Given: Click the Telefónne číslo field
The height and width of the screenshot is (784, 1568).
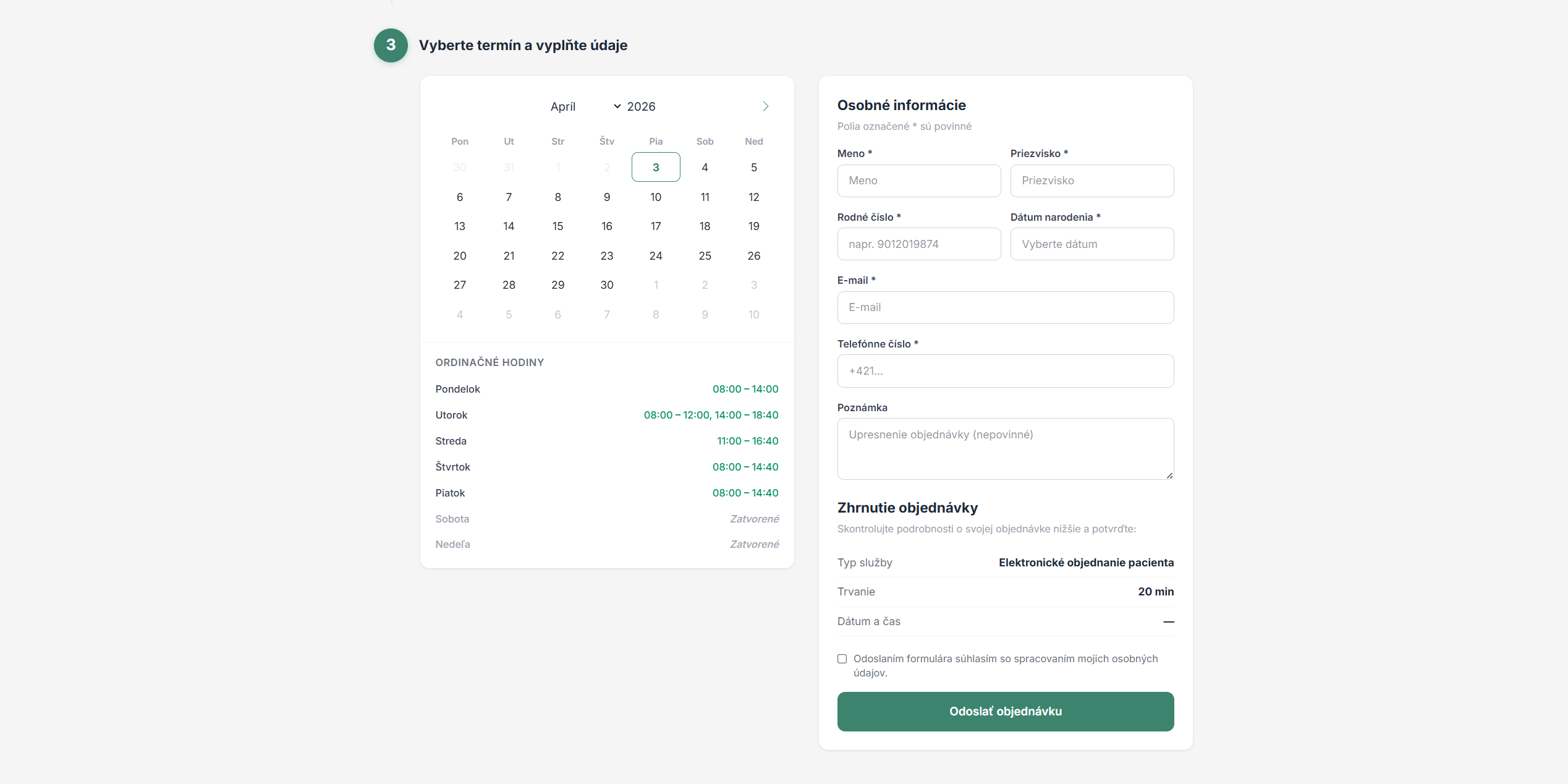Looking at the screenshot, I should (1005, 371).
